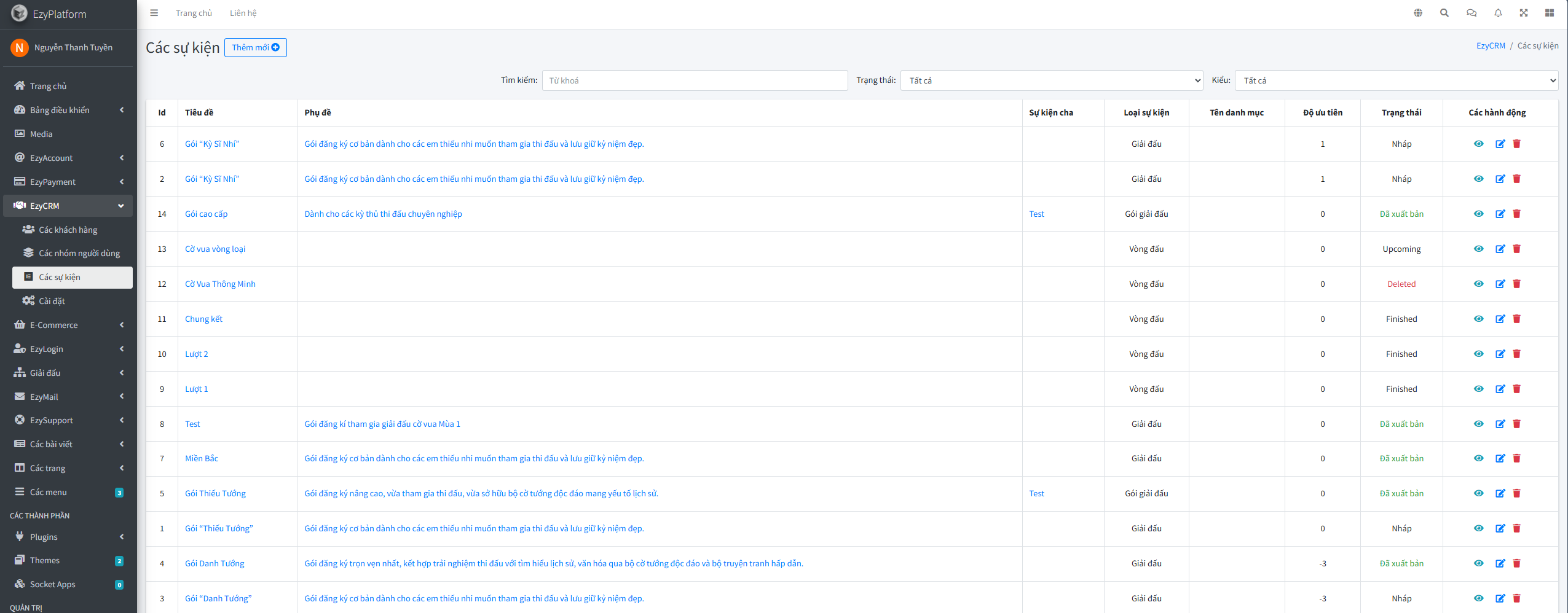Open the search icon in top bar
The image size is (1568, 613).
pos(1444,13)
